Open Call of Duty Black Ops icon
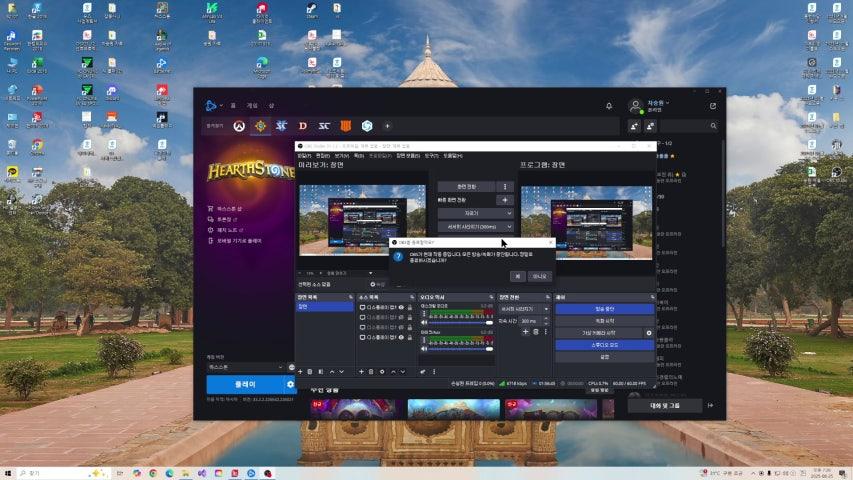 pos(345,126)
